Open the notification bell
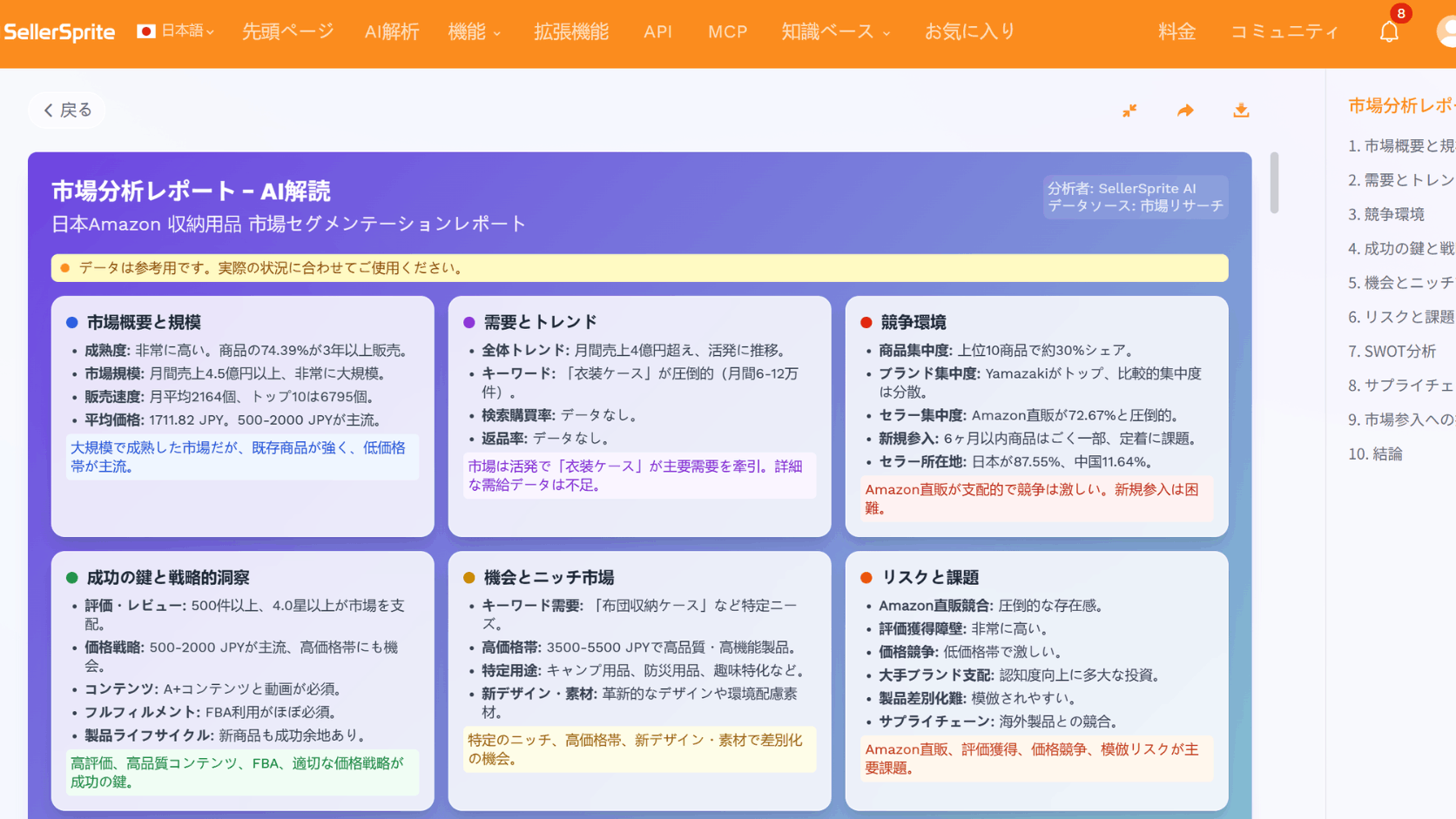Viewport: 1456px width, 819px height. tap(1389, 32)
